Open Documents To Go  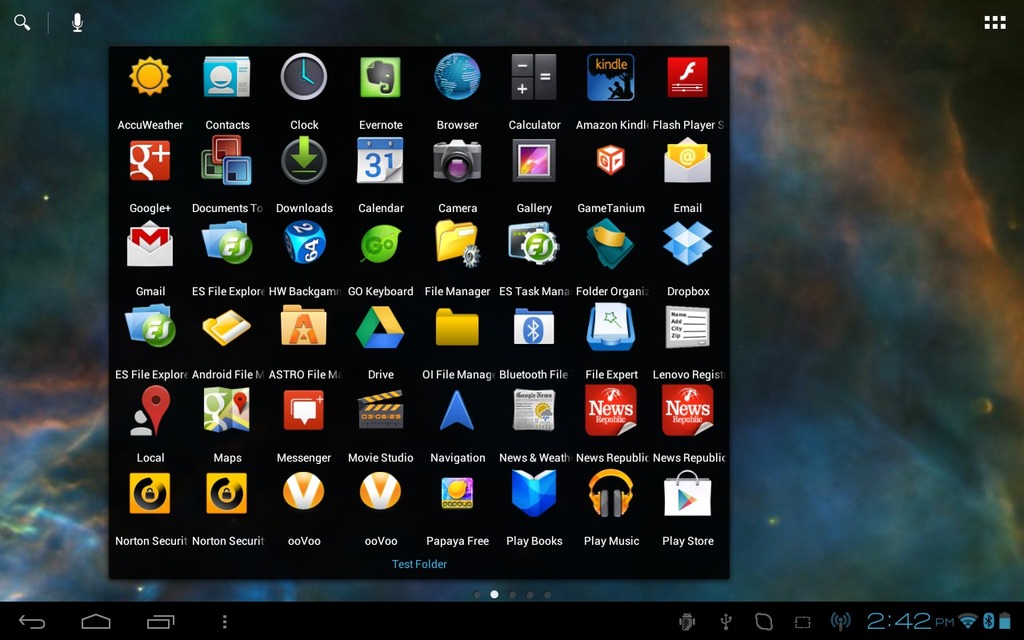tap(227, 161)
